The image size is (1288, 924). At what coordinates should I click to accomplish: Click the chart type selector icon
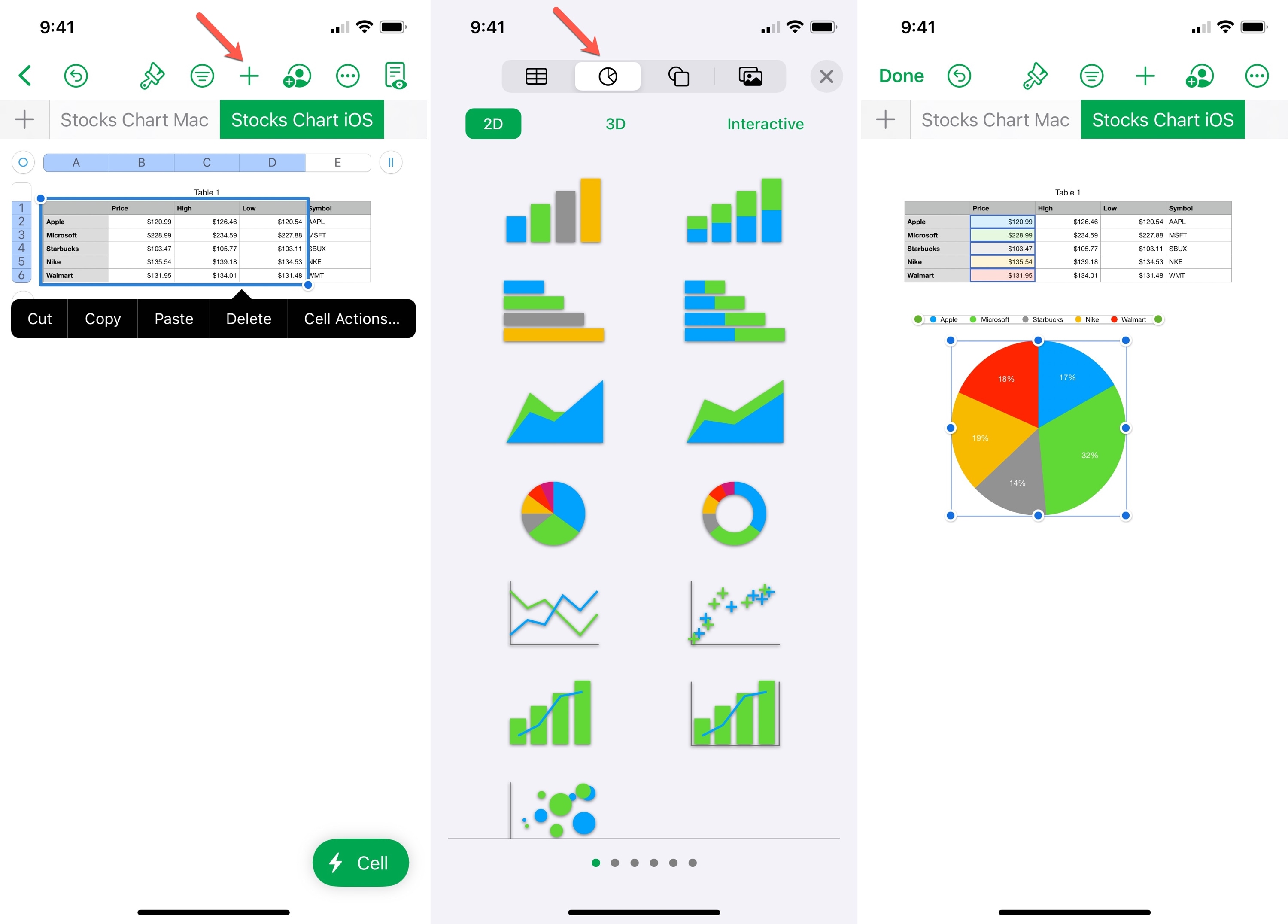pyautogui.click(x=608, y=76)
